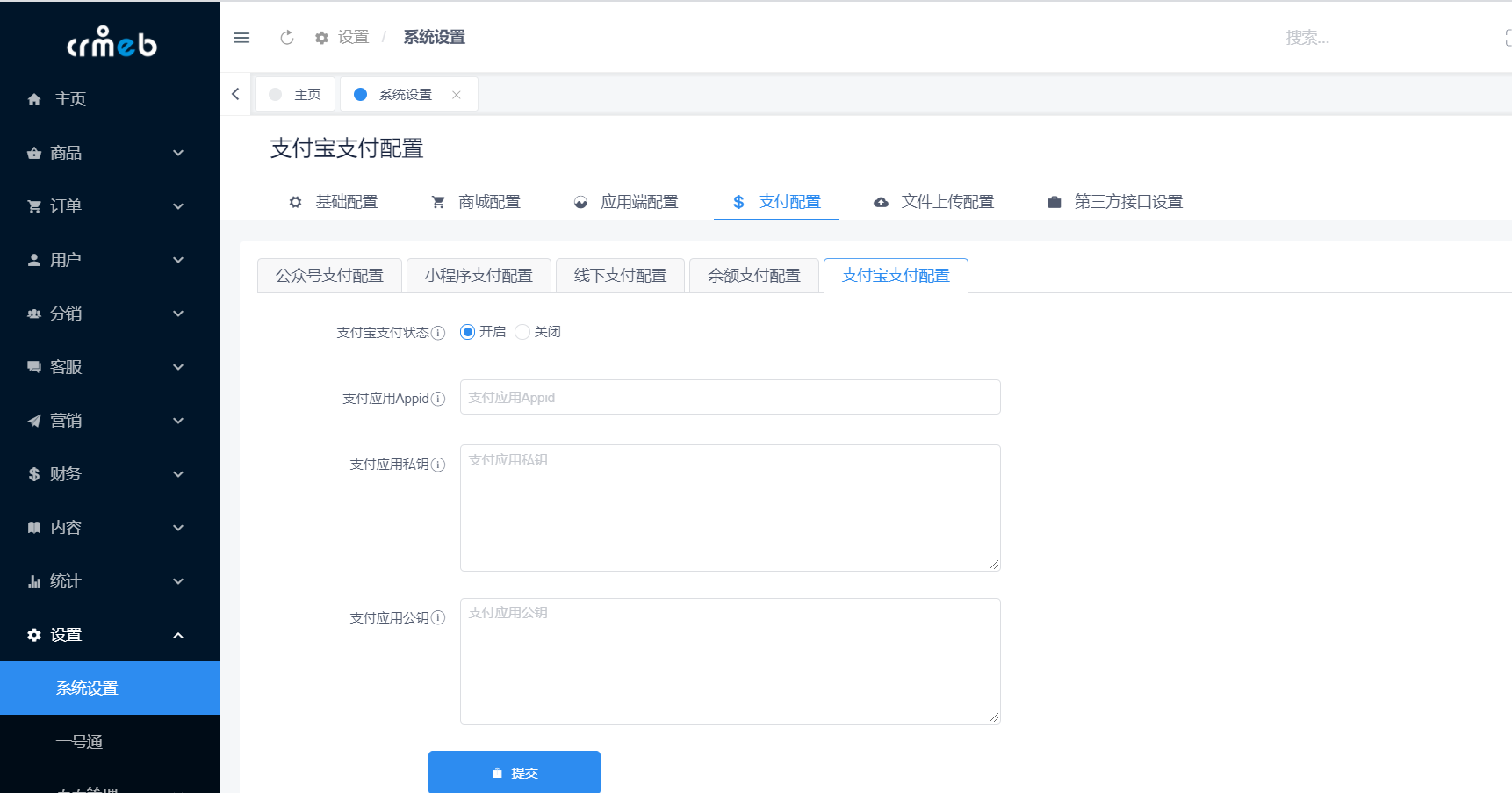Expand the 客服 menu chevron

(178, 367)
